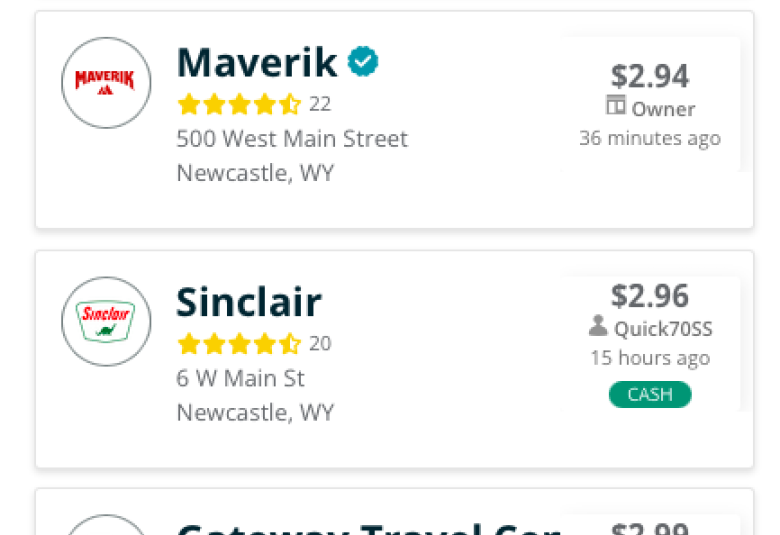Click the Maverik station logo
Screen dimensions: 780x535
106,83
